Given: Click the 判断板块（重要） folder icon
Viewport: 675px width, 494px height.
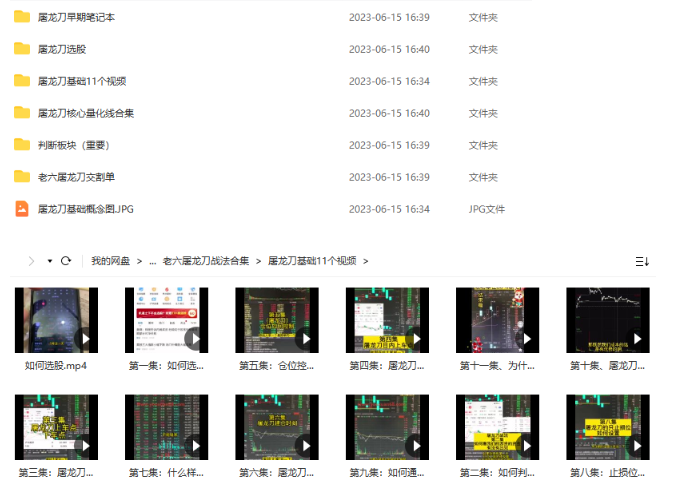Looking at the screenshot, I should pos(22,145).
